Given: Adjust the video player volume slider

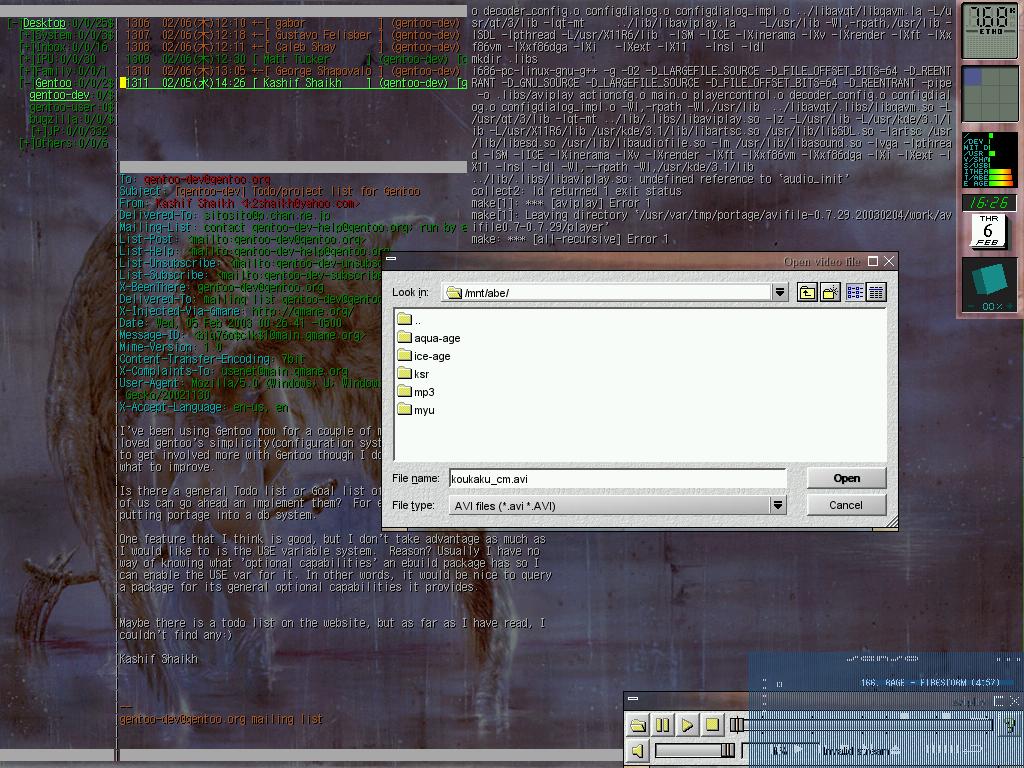Looking at the screenshot, I should click(695, 751).
